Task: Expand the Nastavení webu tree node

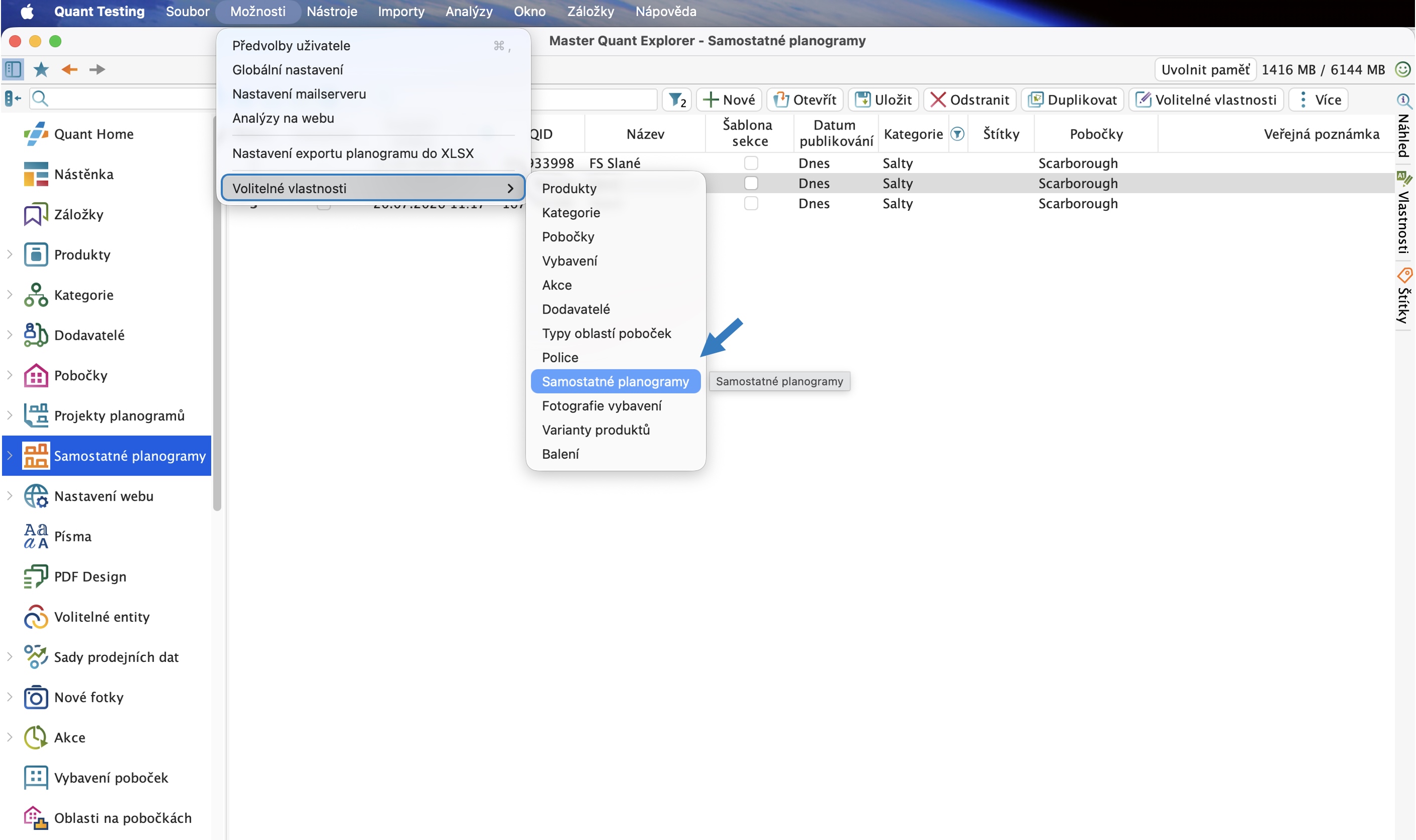Action: point(10,496)
